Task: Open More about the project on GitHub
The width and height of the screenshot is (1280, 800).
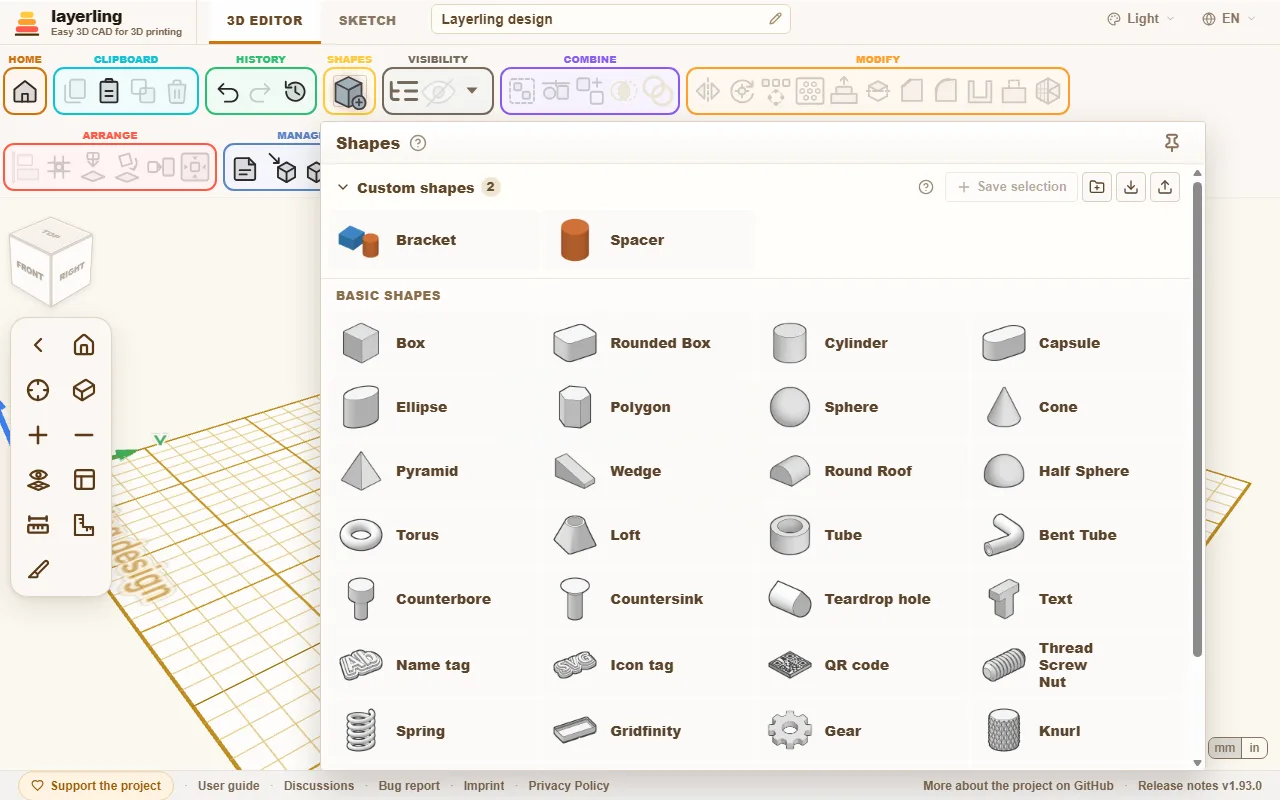Action: coord(1018,786)
